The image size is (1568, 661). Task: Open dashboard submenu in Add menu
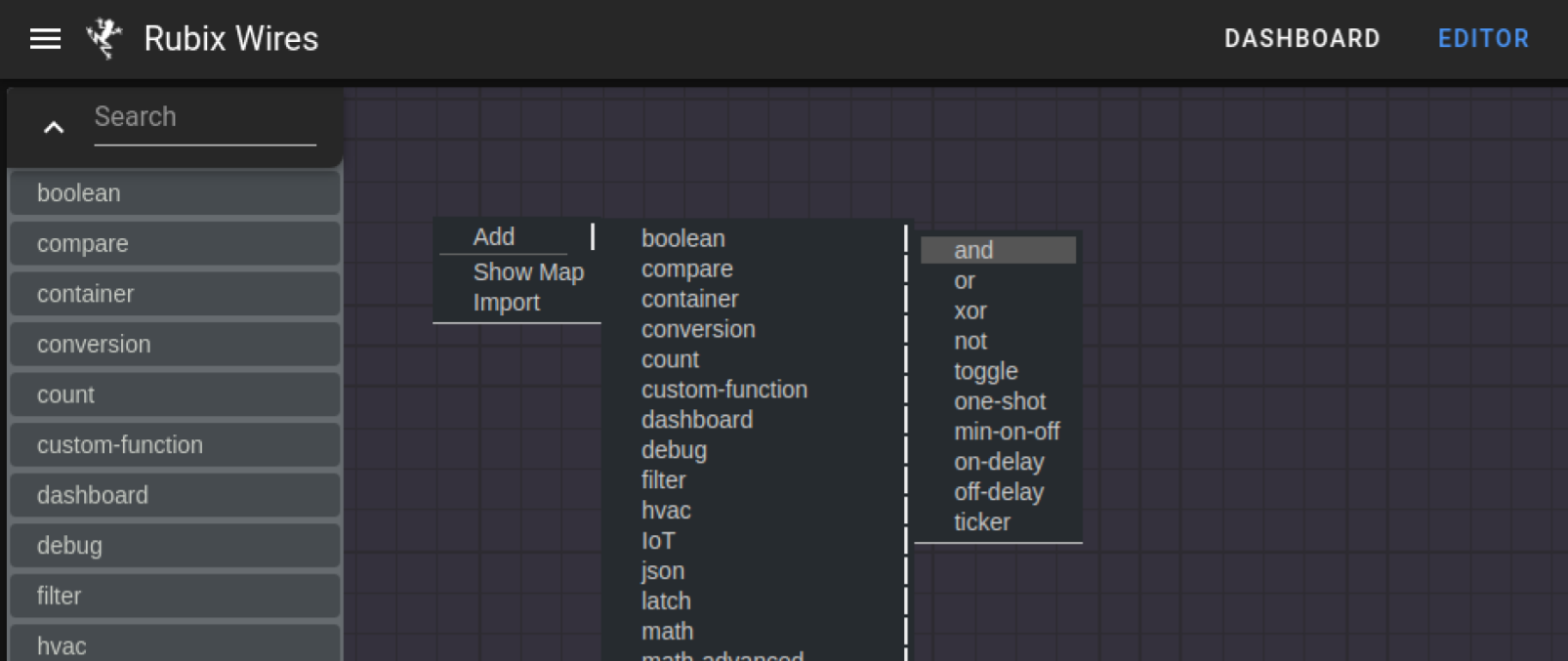[x=758, y=421]
